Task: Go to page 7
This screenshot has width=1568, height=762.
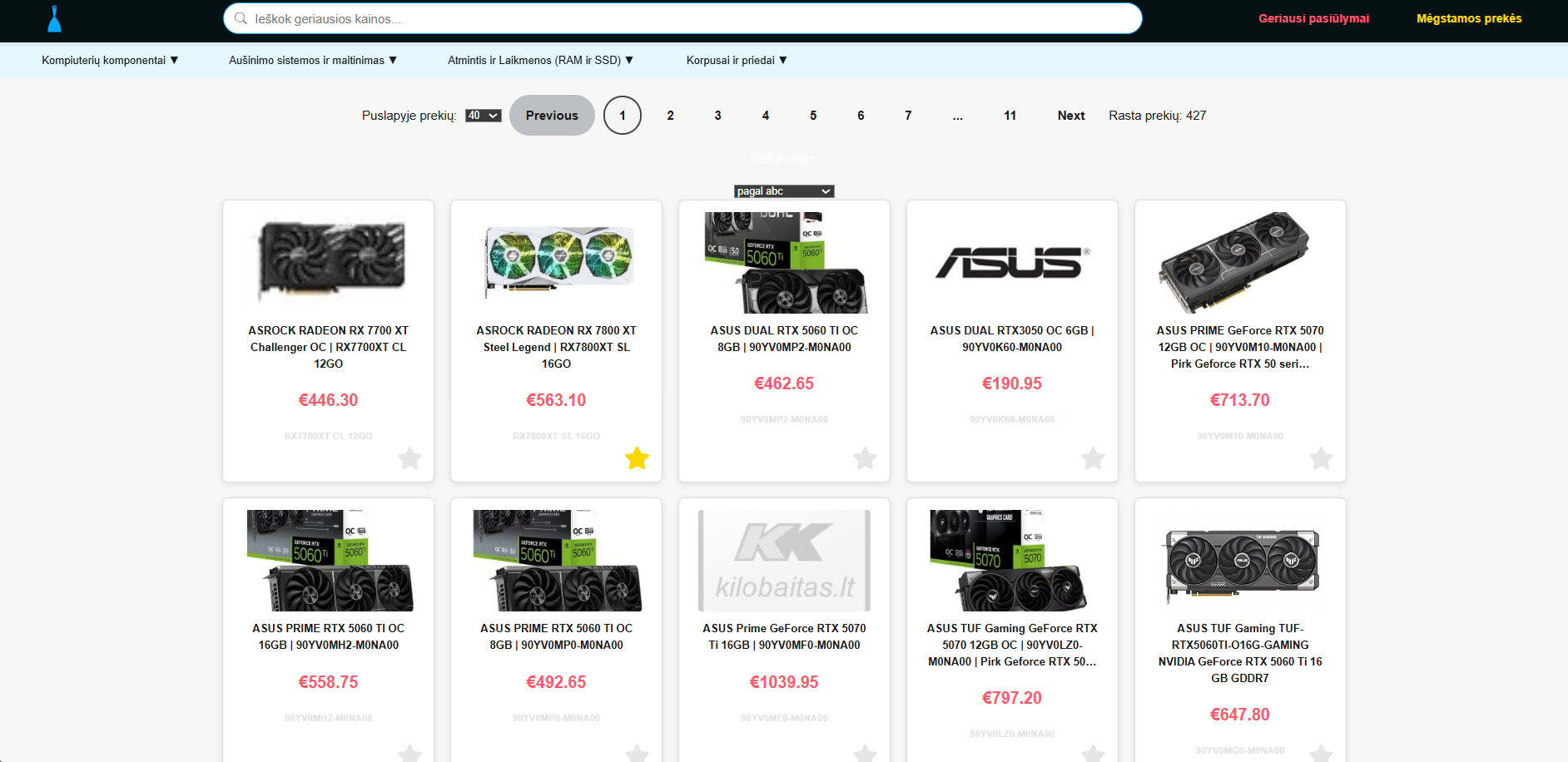Action: tap(908, 116)
